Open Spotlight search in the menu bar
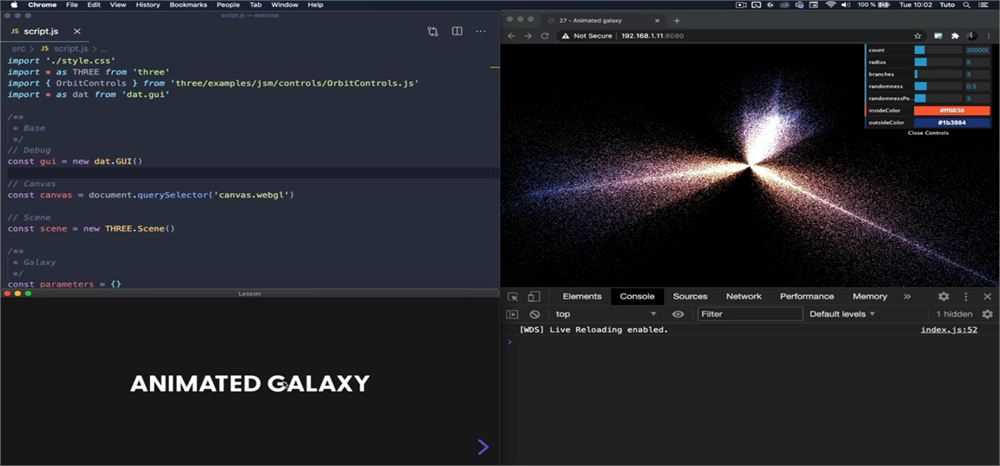The height and width of the screenshot is (466, 1000). click(967, 4)
